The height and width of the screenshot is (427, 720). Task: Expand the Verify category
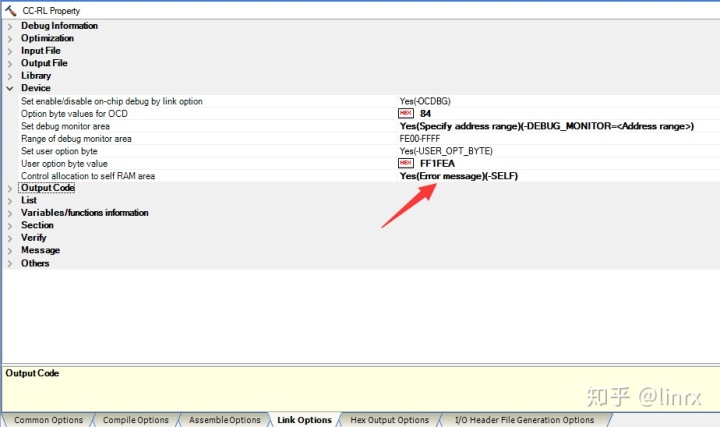point(10,238)
